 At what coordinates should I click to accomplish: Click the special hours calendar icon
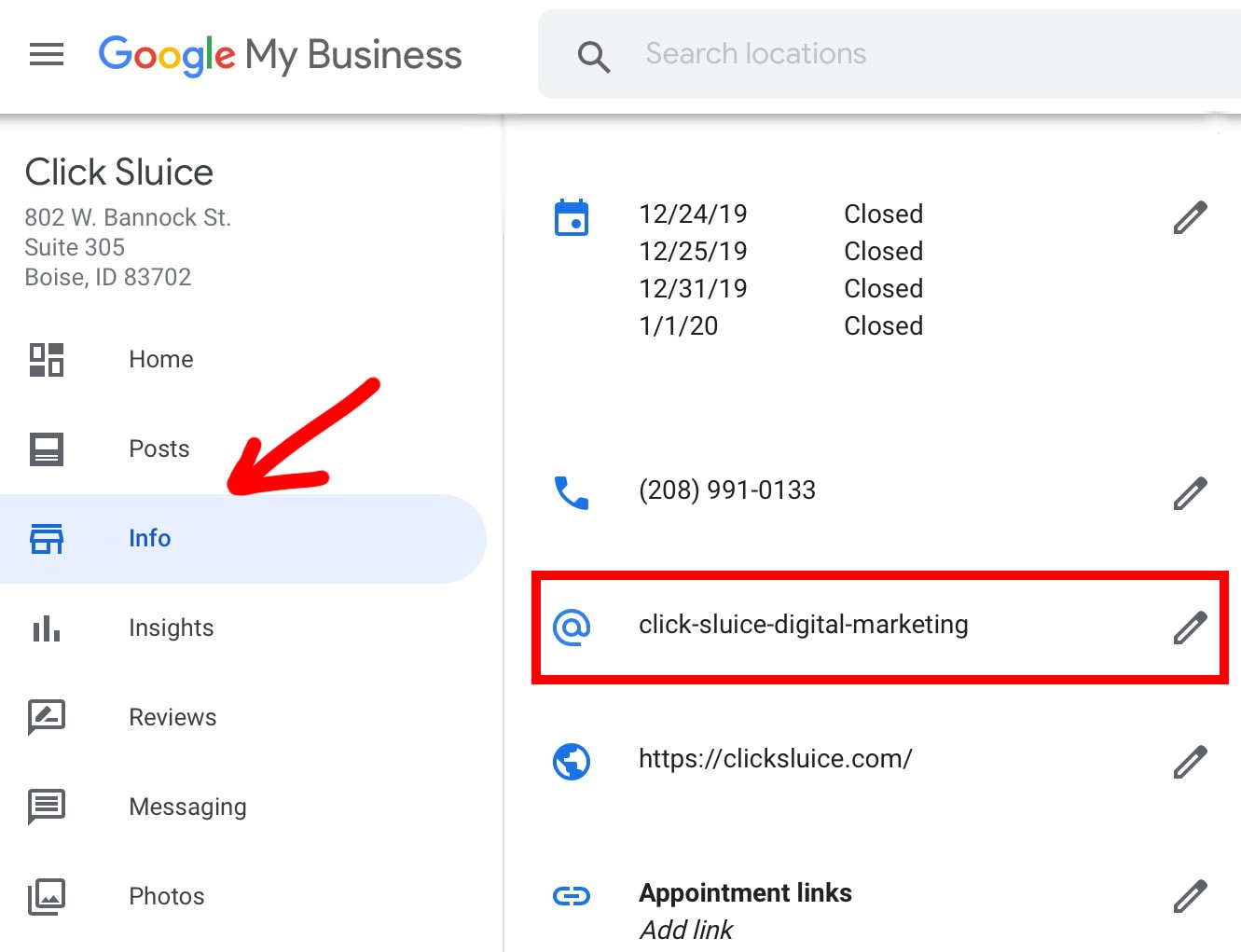572,217
